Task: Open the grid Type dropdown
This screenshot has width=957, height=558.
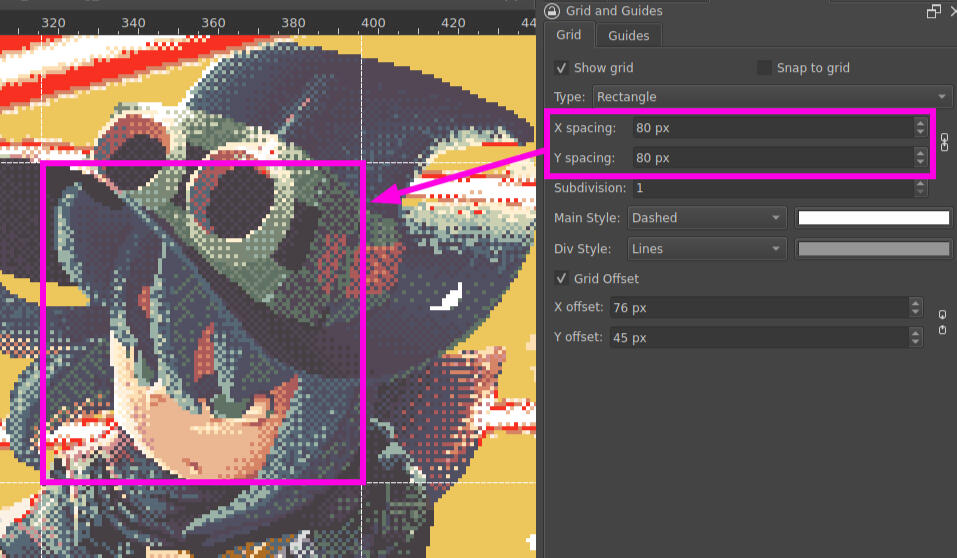Action: coord(772,97)
